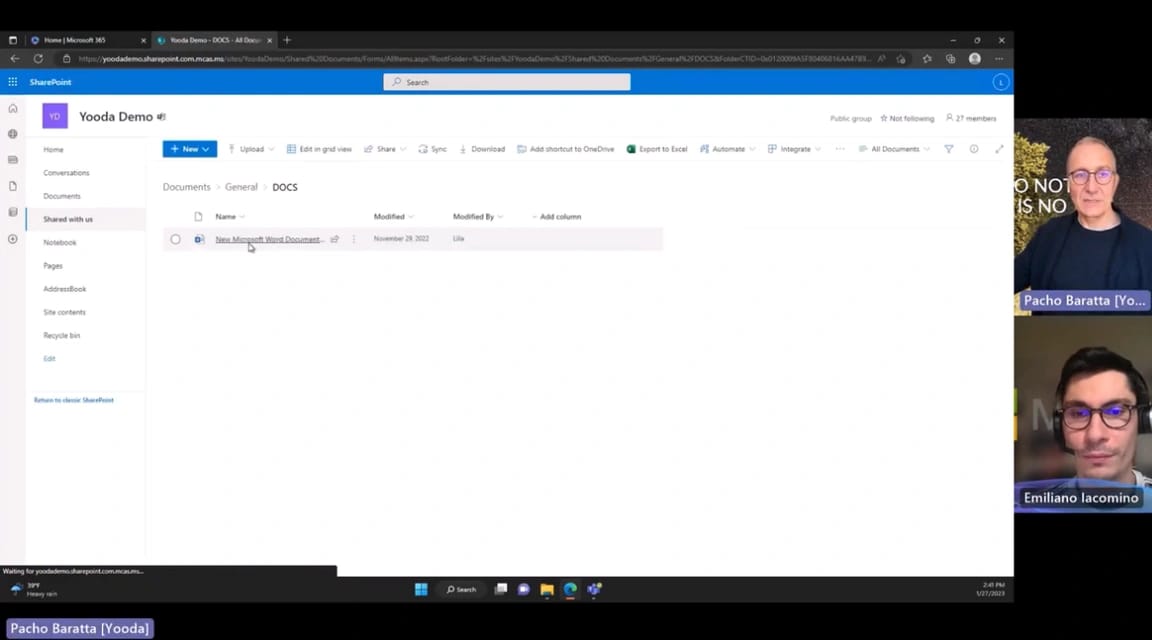Select the Word document row circle

pos(175,239)
